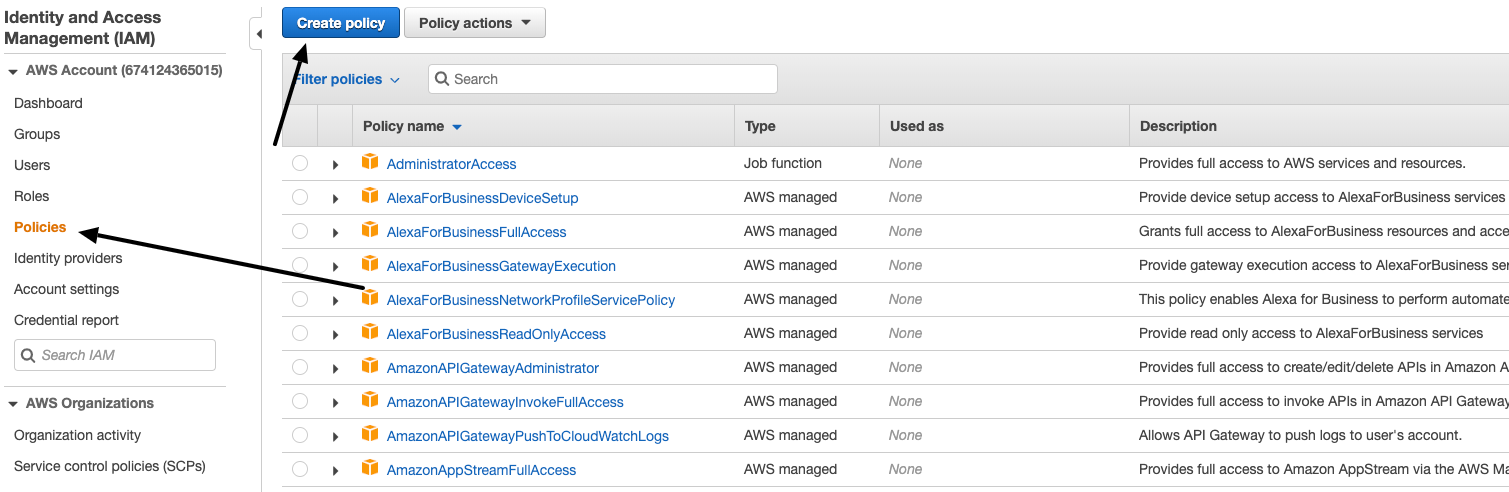1509x492 pixels.
Task: Click the Type column header
Action: [760, 126]
